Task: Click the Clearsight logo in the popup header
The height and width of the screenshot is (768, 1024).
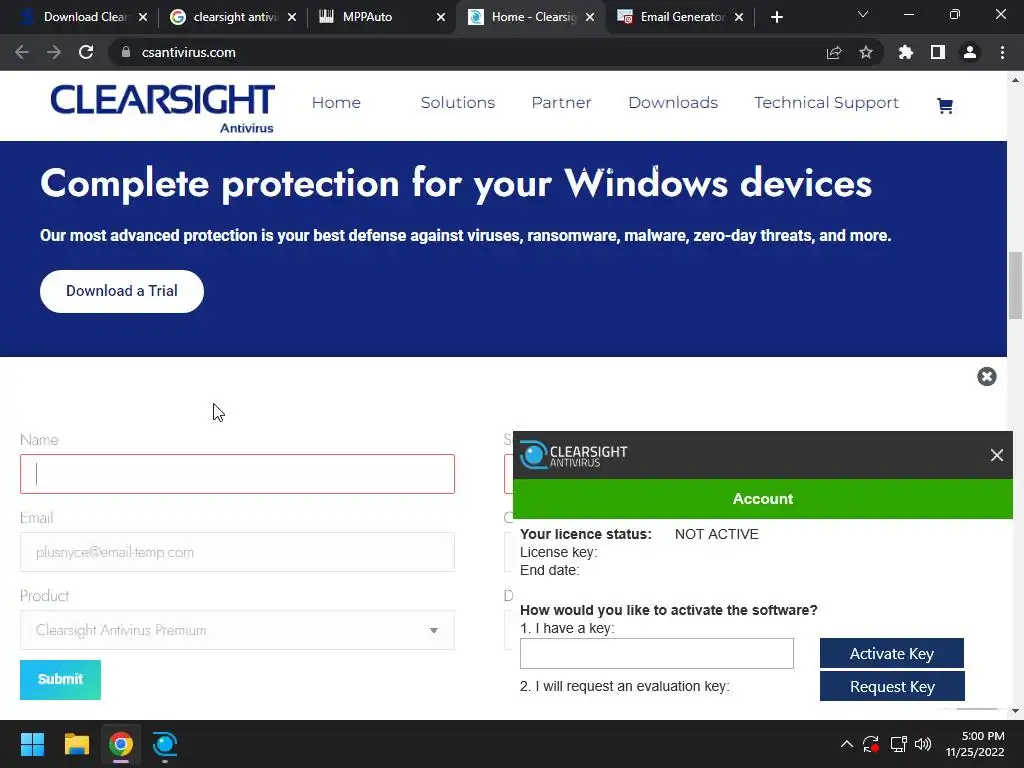Action: 573,455
